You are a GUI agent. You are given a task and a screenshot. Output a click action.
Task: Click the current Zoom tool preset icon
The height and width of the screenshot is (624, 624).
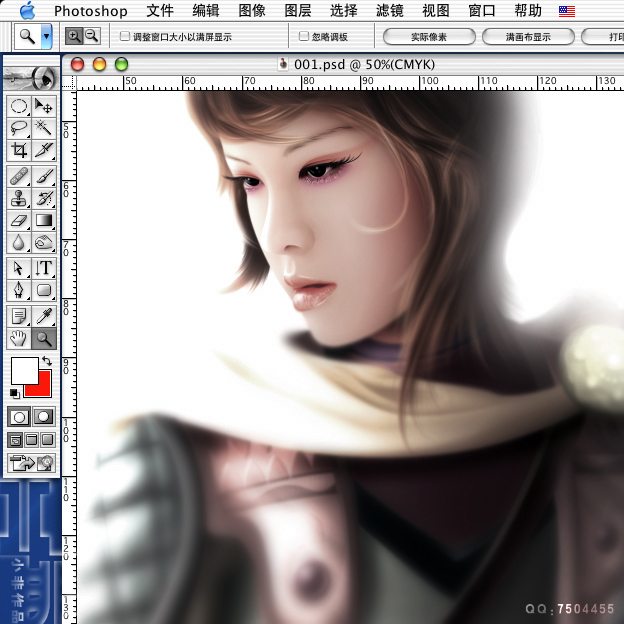[27, 36]
